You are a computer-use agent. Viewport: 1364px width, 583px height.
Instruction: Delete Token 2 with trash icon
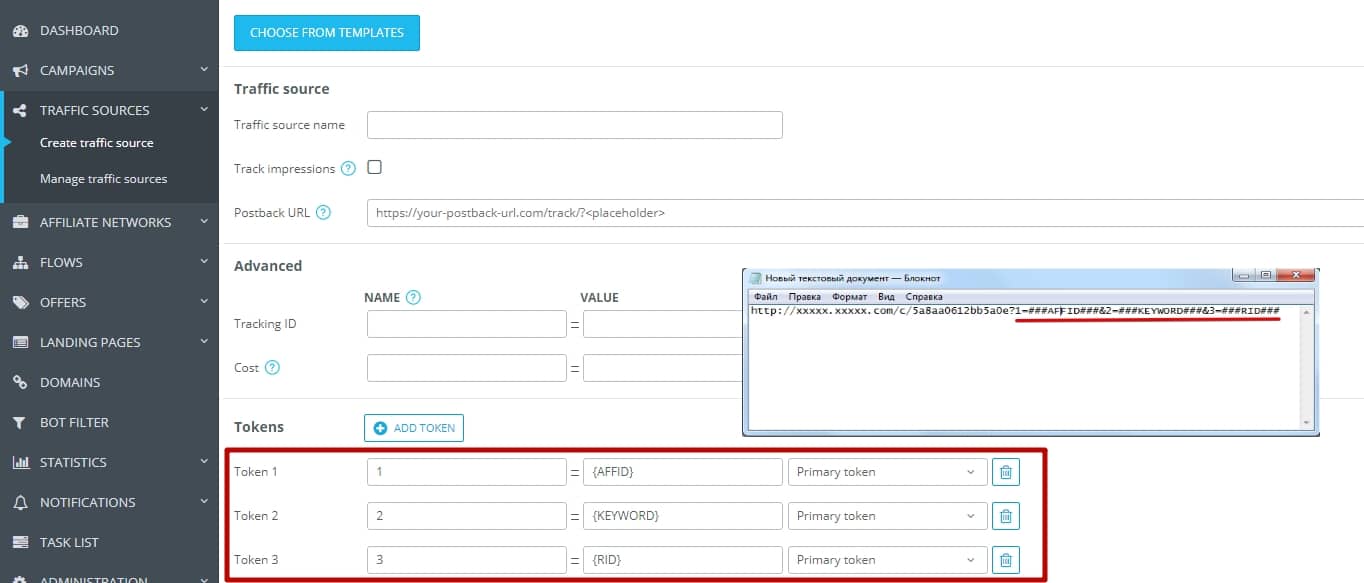click(1006, 516)
